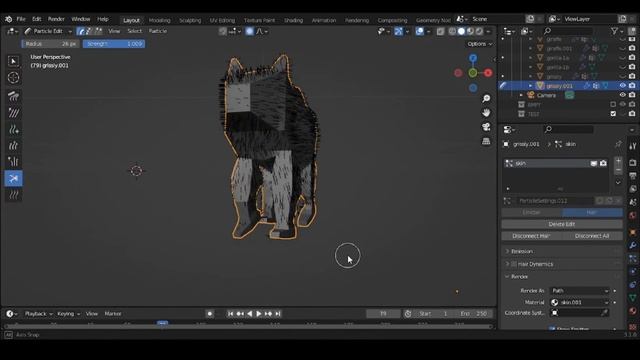The width and height of the screenshot is (640, 360).
Task: Open the File menu
Action: [x=21, y=19]
